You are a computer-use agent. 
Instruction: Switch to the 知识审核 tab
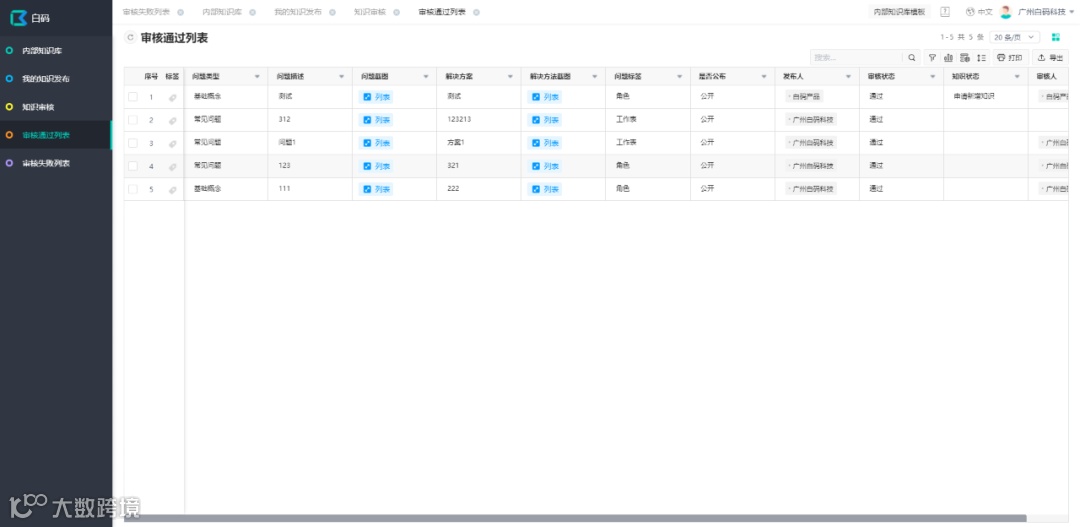tap(370, 12)
